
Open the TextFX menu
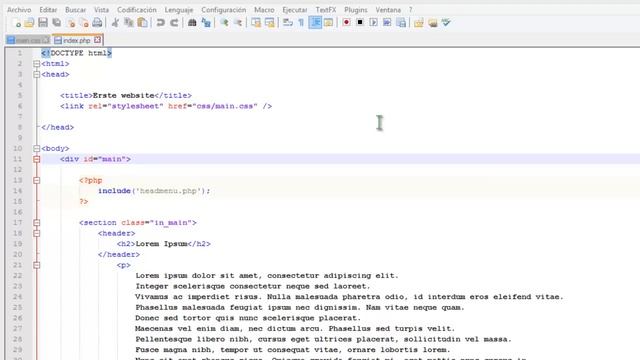tap(326, 9)
